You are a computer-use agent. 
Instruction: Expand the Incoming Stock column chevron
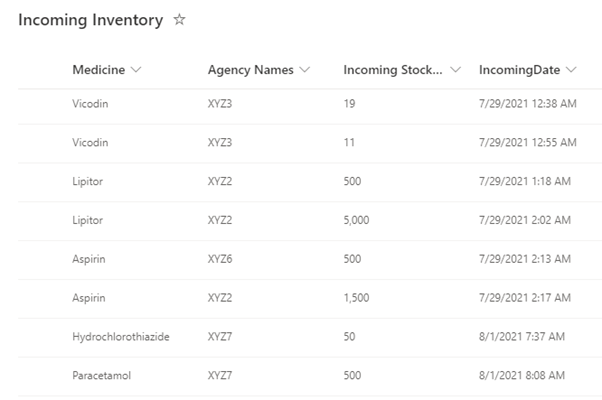[455, 70]
